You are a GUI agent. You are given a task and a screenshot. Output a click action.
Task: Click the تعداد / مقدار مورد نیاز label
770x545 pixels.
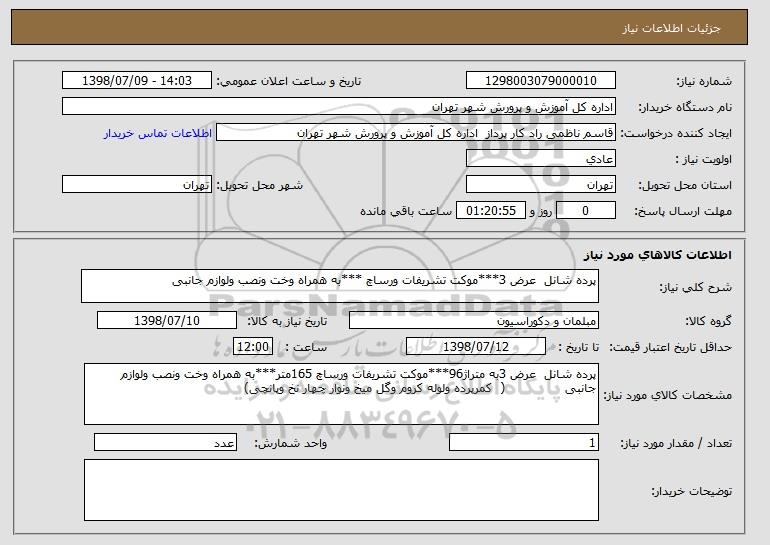click(676, 444)
